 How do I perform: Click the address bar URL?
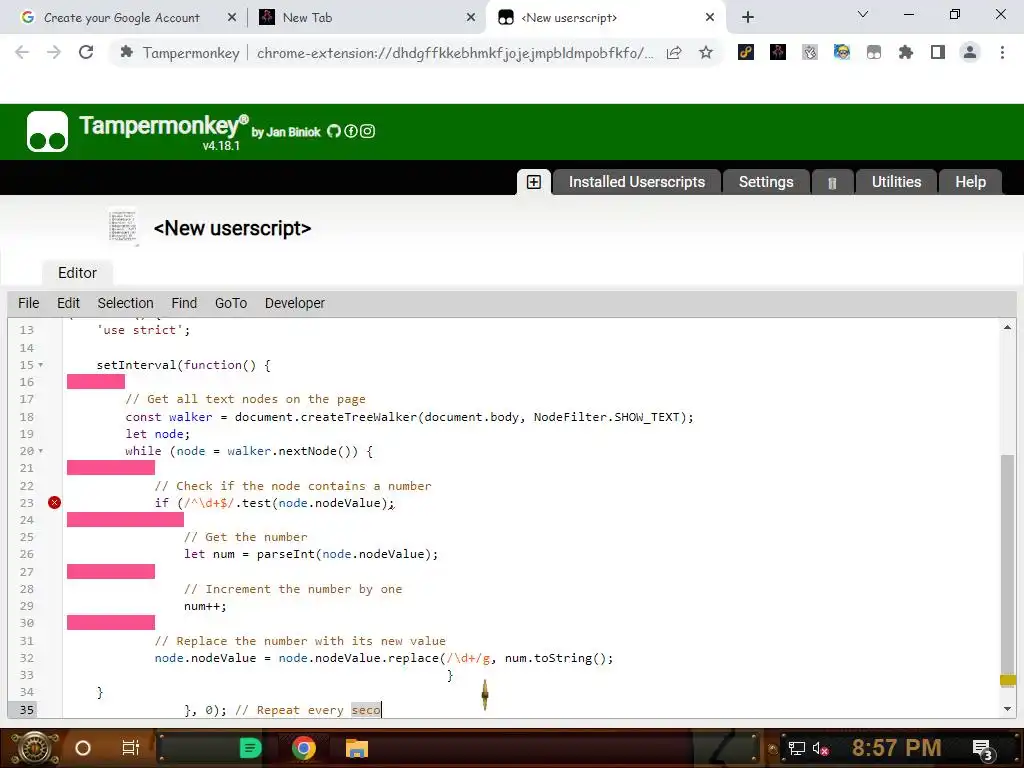[x=455, y=53]
